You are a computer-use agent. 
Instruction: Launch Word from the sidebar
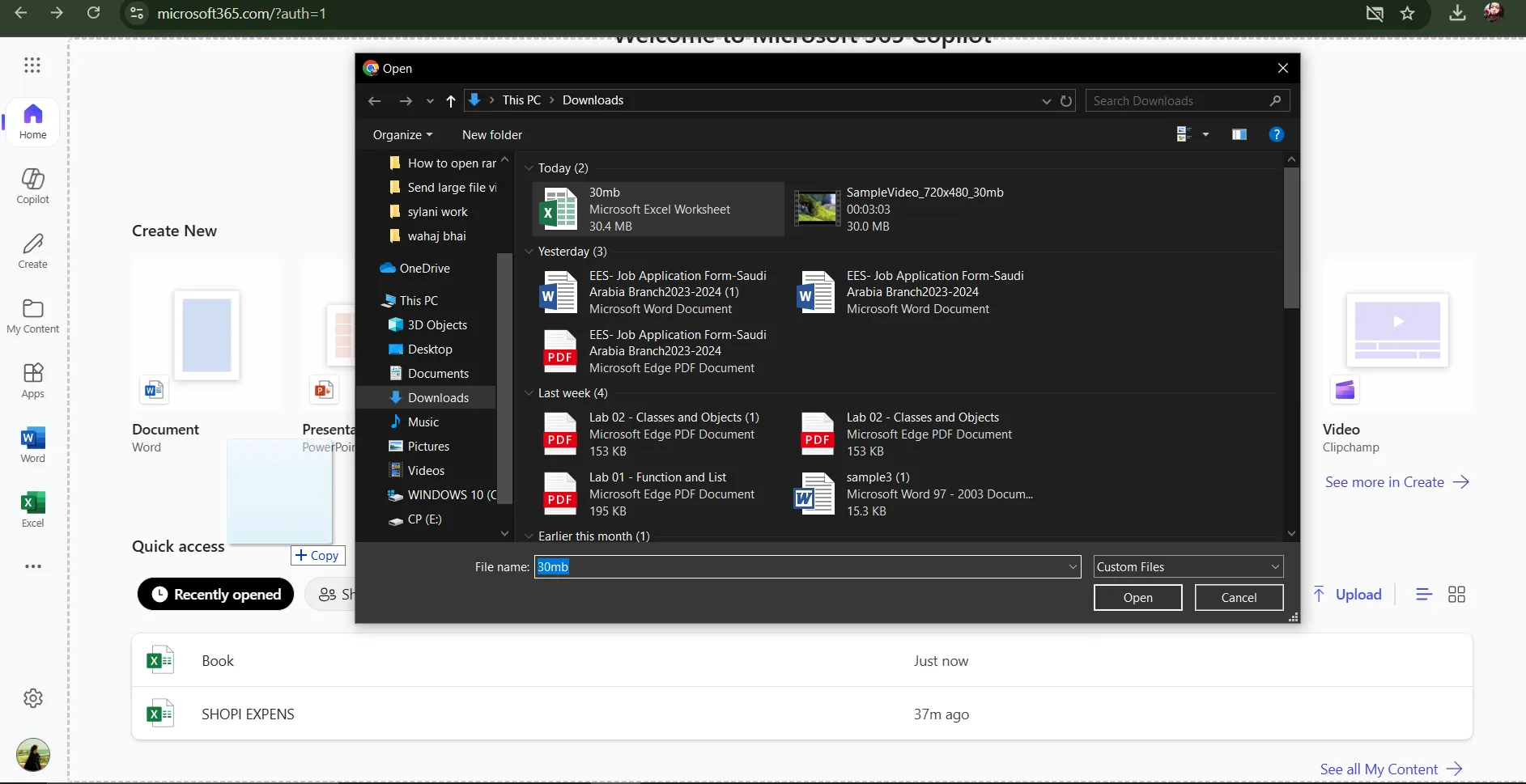point(33,445)
